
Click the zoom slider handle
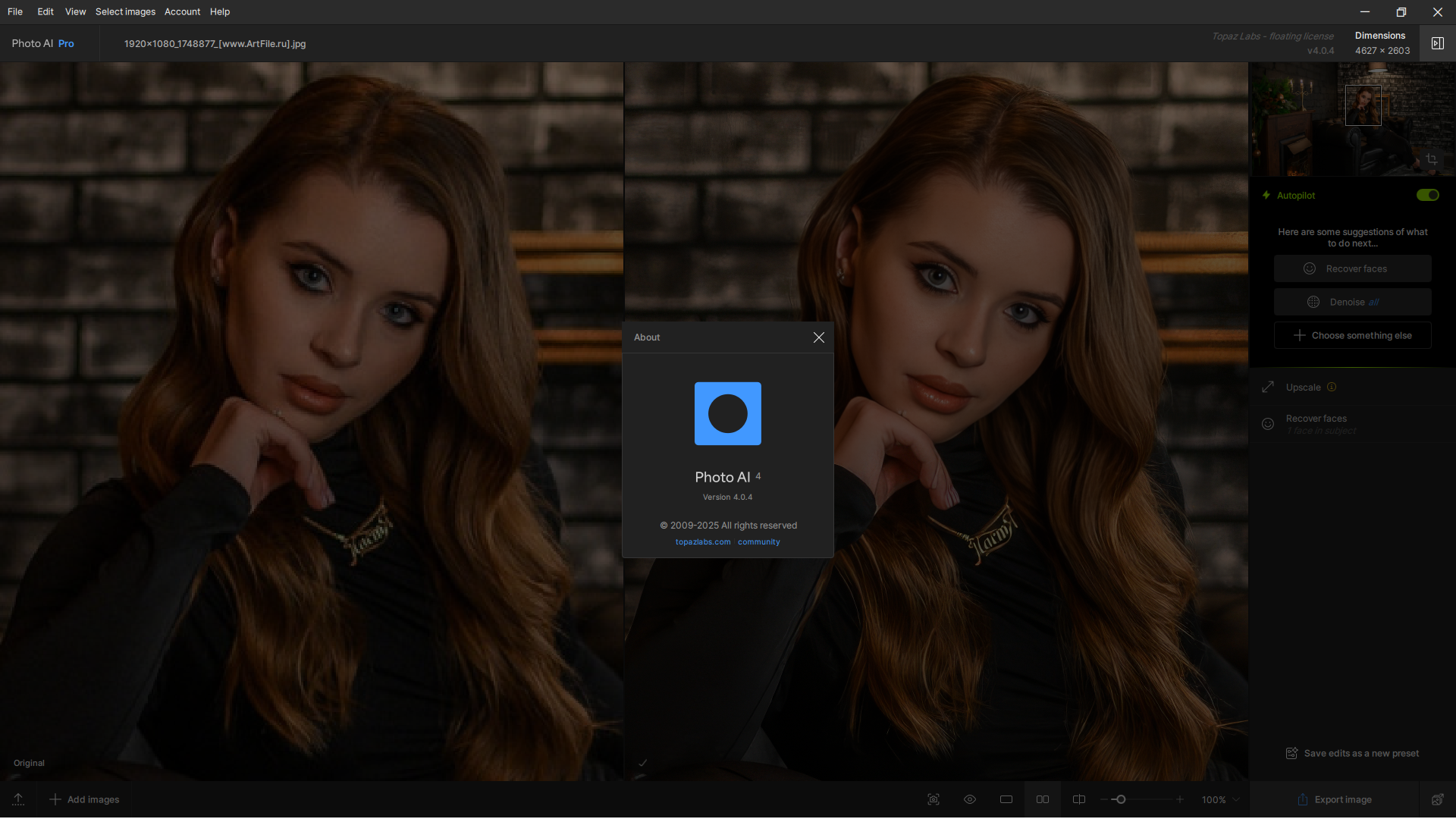(x=1121, y=799)
